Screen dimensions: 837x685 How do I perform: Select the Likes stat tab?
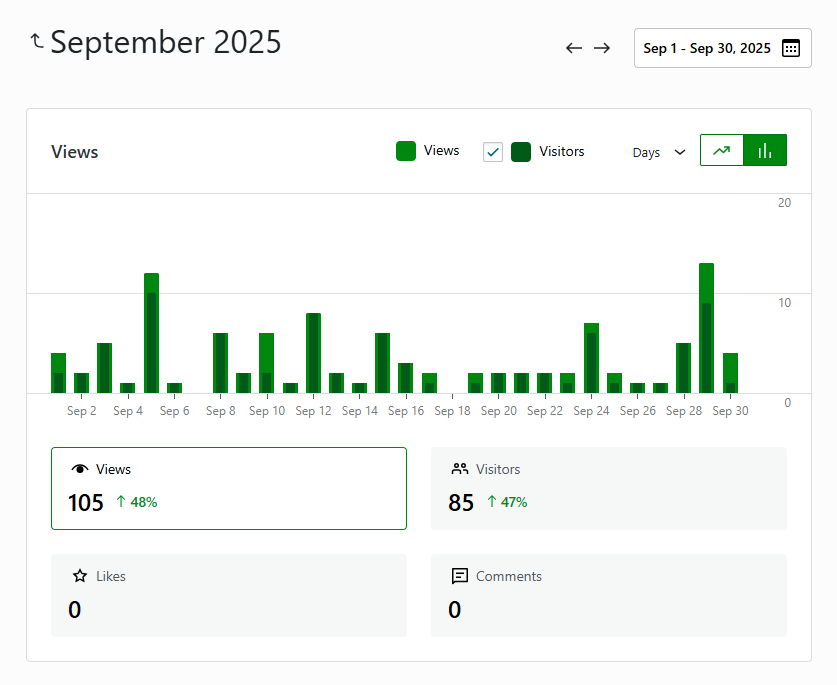pyautogui.click(x=229, y=595)
